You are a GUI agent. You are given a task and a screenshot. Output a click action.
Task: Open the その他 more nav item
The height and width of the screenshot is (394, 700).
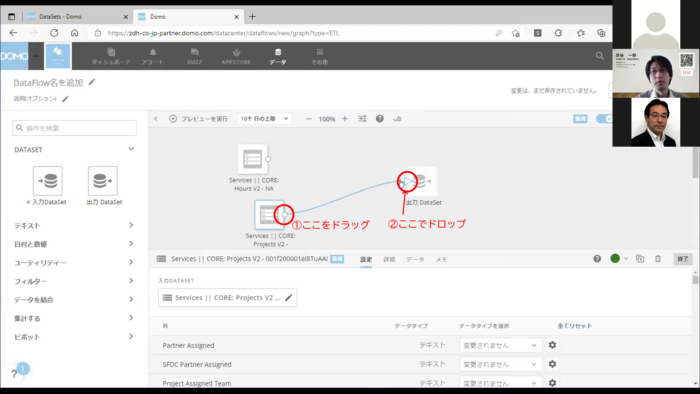tap(320, 57)
